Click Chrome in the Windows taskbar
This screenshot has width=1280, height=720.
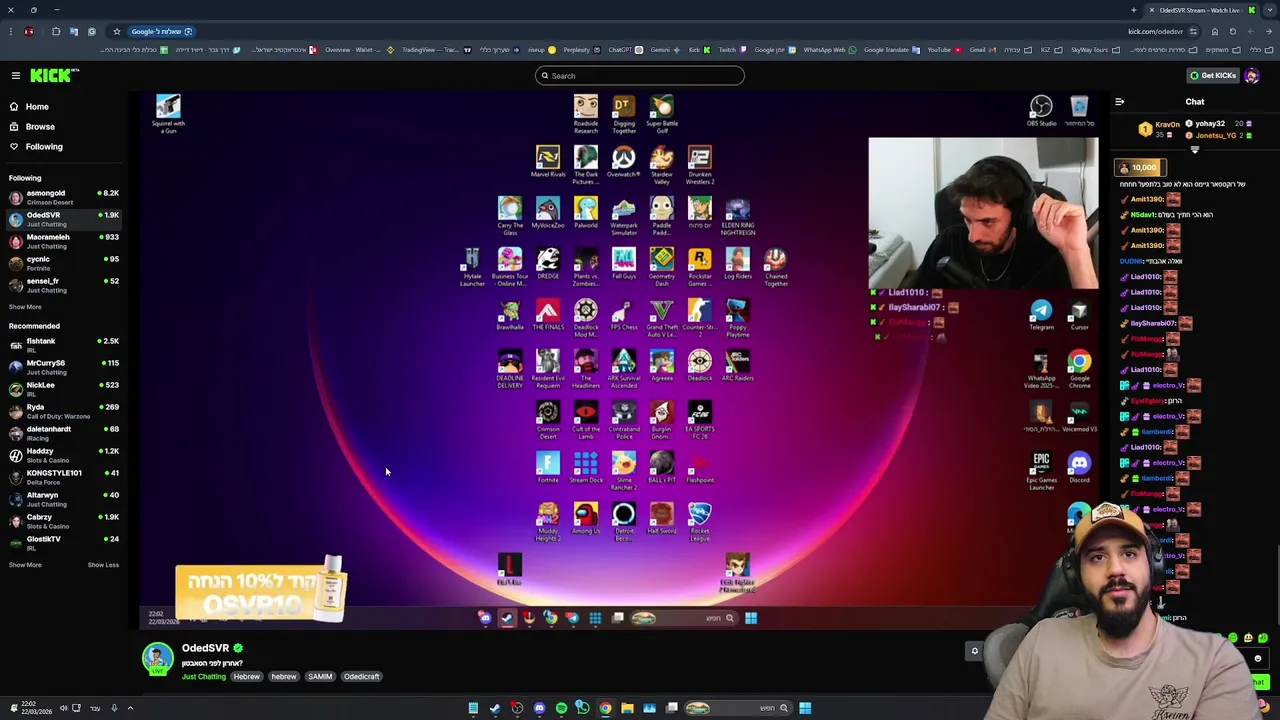point(605,708)
